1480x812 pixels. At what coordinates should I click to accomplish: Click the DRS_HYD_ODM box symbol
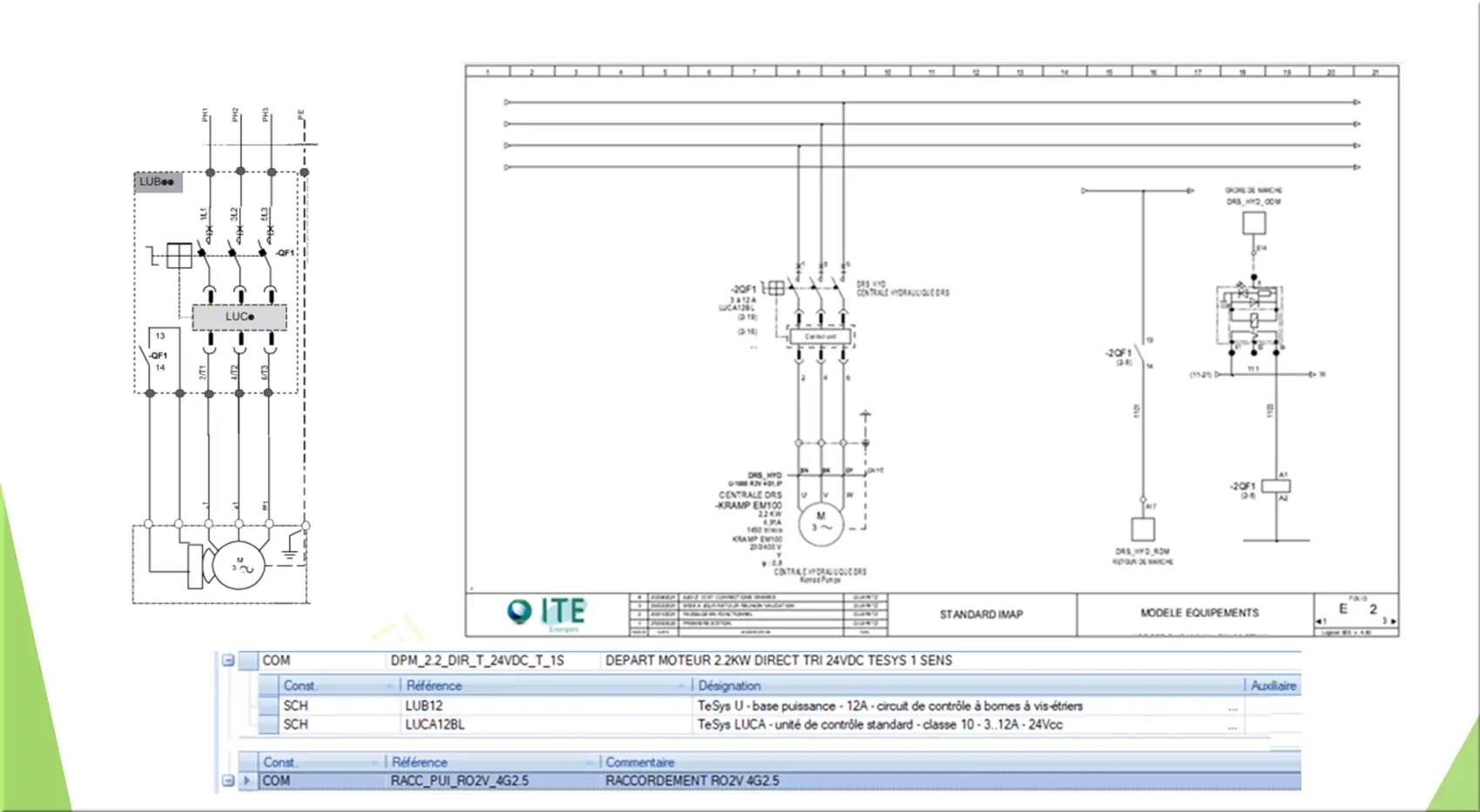click(1254, 224)
